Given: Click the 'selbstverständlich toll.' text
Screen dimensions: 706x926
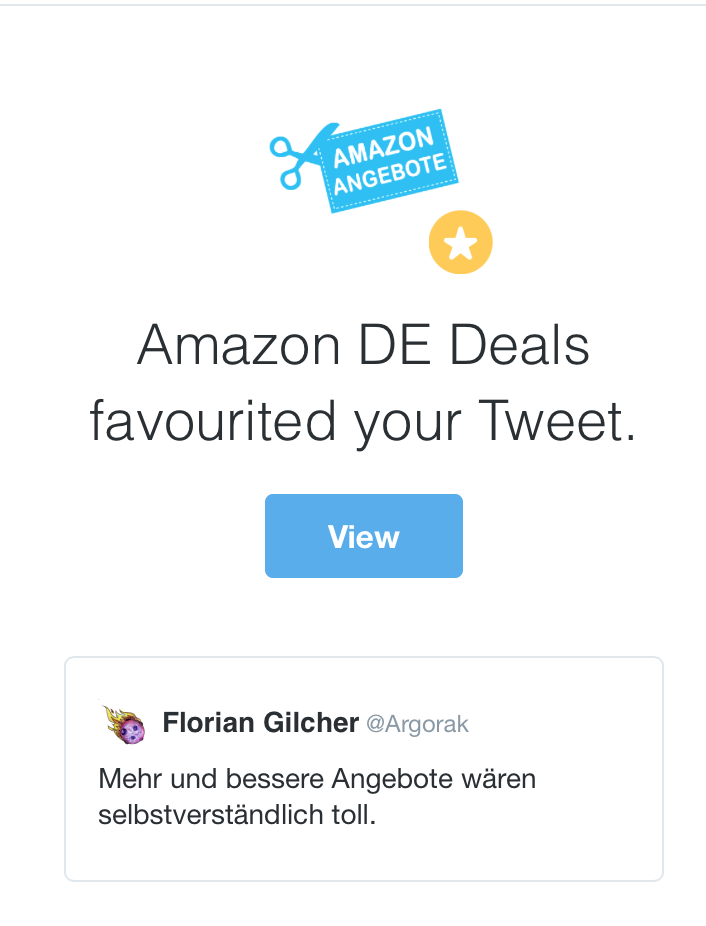Looking at the screenshot, I should click(237, 815).
